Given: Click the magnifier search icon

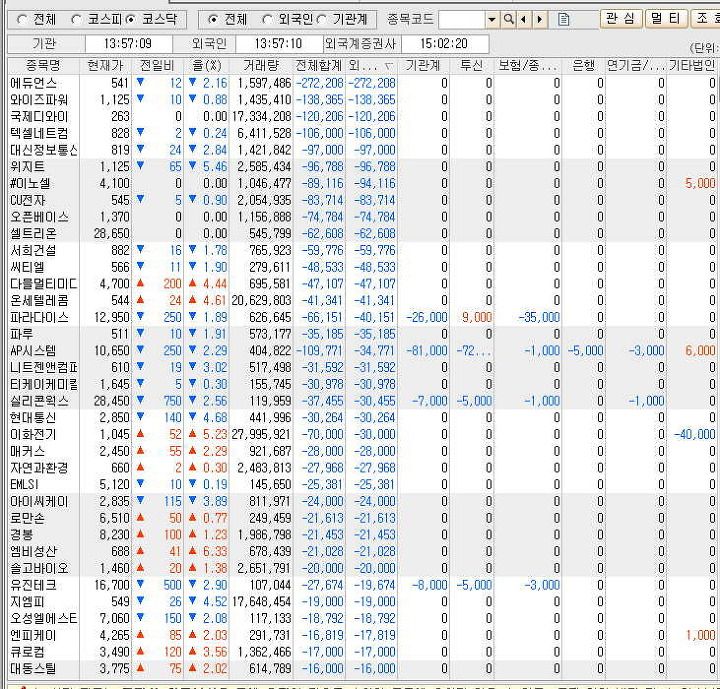Looking at the screenshot, I should pos(508,20).
